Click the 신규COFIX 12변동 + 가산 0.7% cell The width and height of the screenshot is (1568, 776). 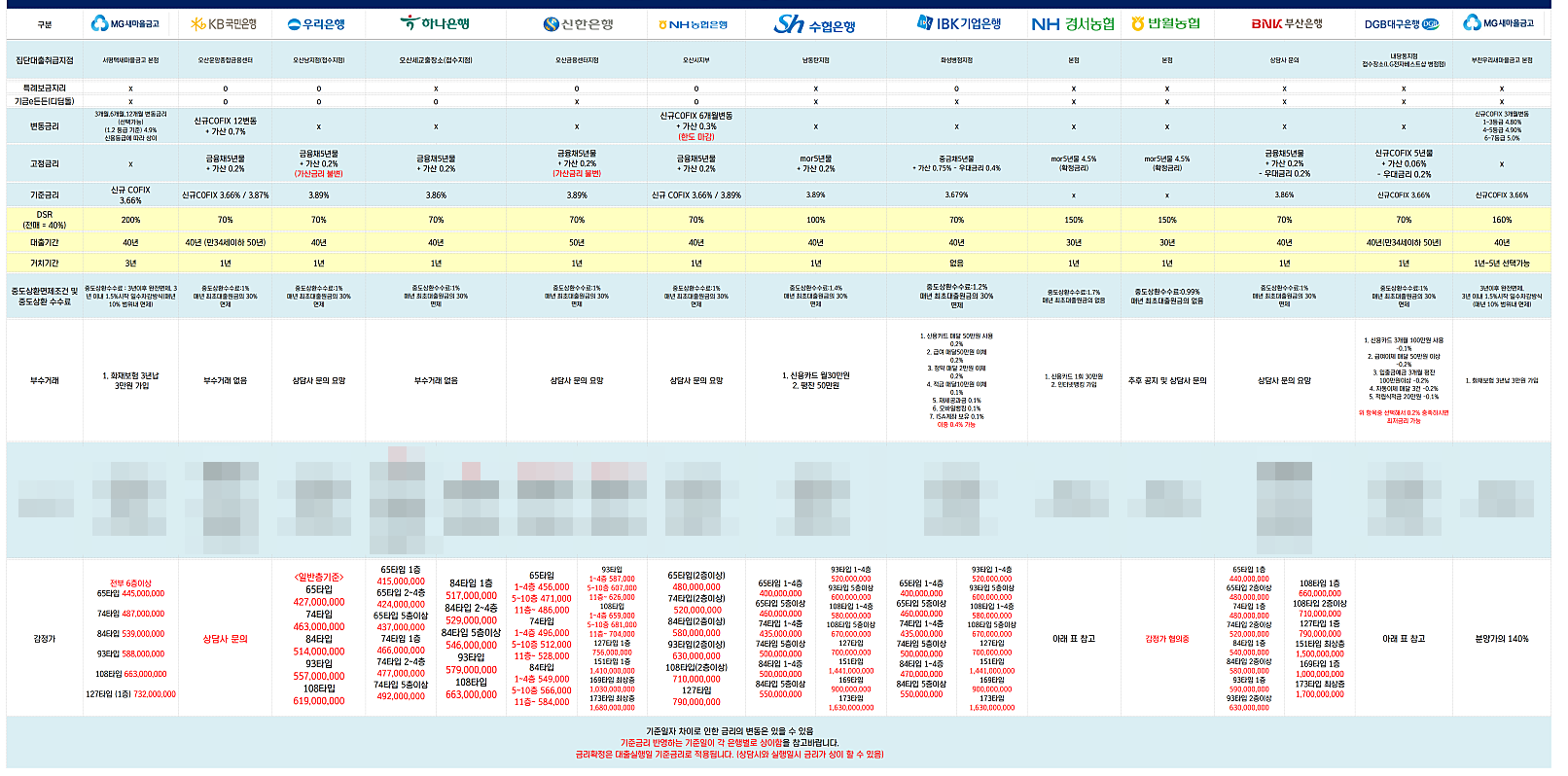tap(225, 126)
